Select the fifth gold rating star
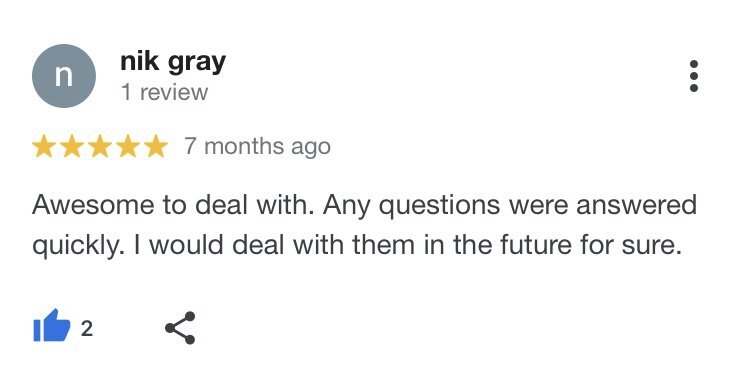 156,146
